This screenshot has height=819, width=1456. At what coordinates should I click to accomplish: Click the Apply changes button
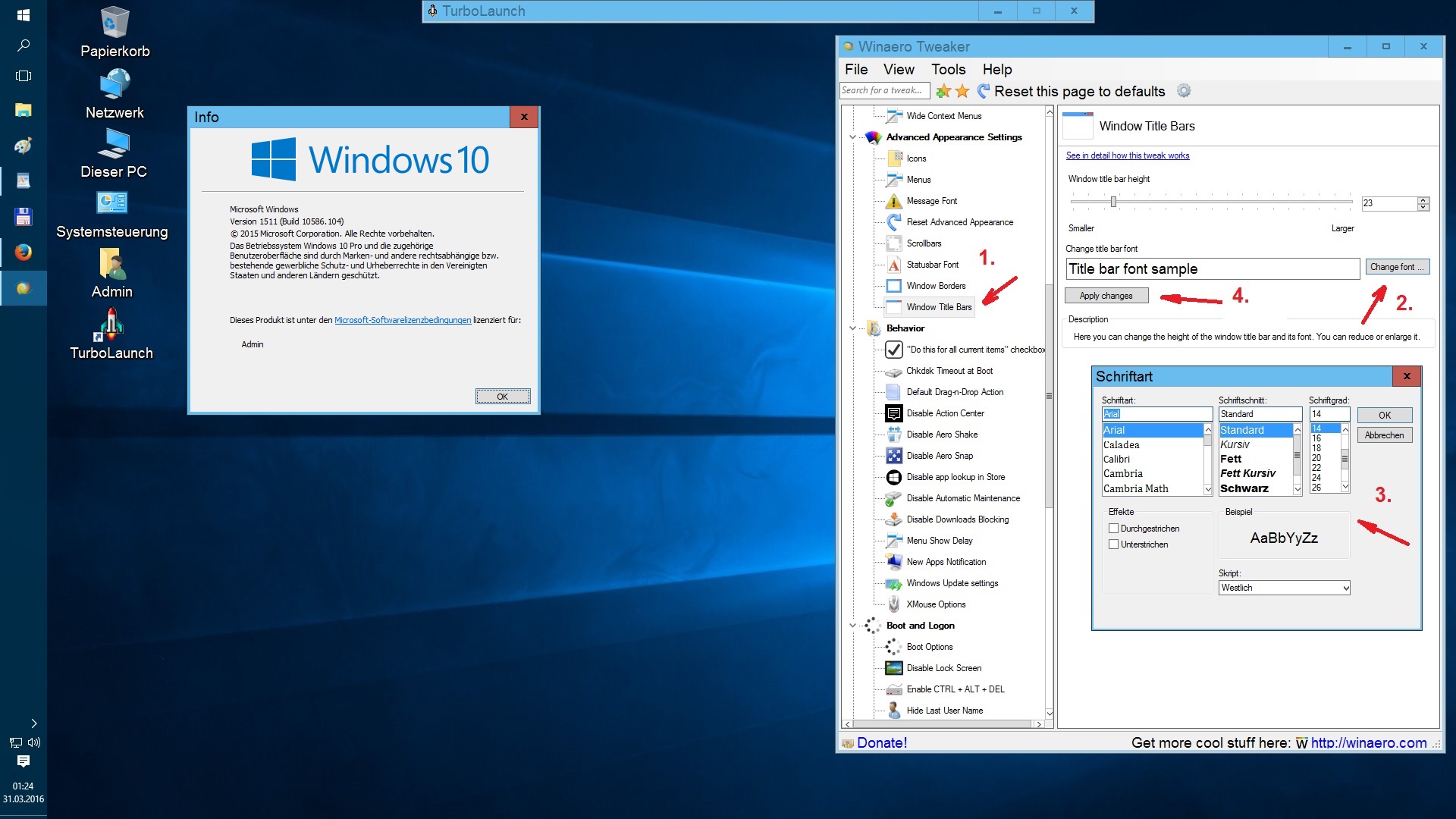[1106, 296]
